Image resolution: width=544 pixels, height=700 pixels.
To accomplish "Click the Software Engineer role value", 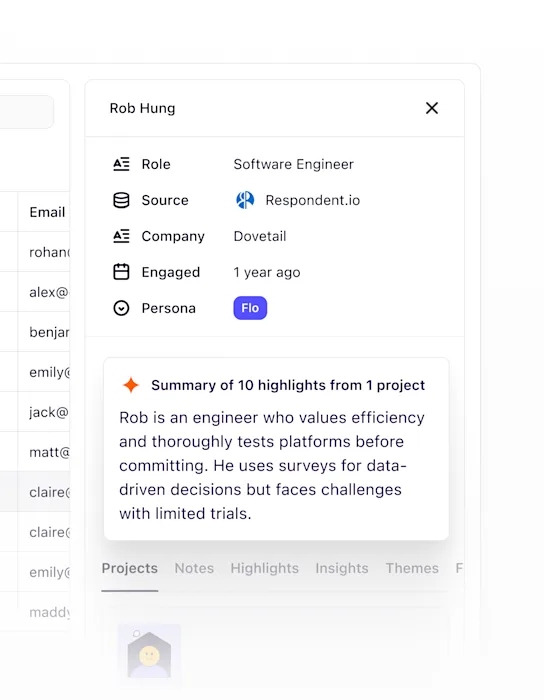I will (294, 164).
